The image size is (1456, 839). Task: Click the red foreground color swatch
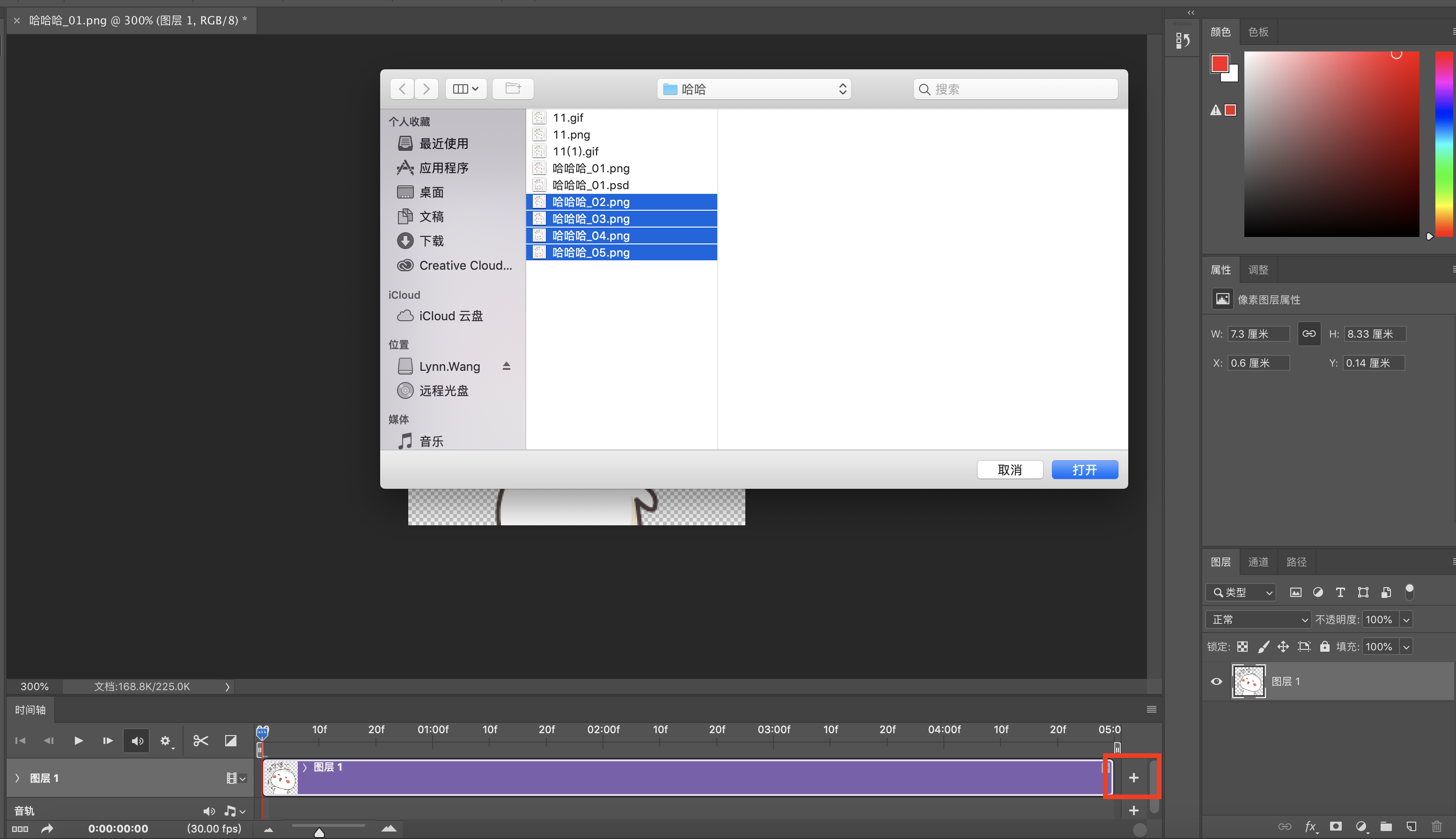click(x=1219, y=63)
